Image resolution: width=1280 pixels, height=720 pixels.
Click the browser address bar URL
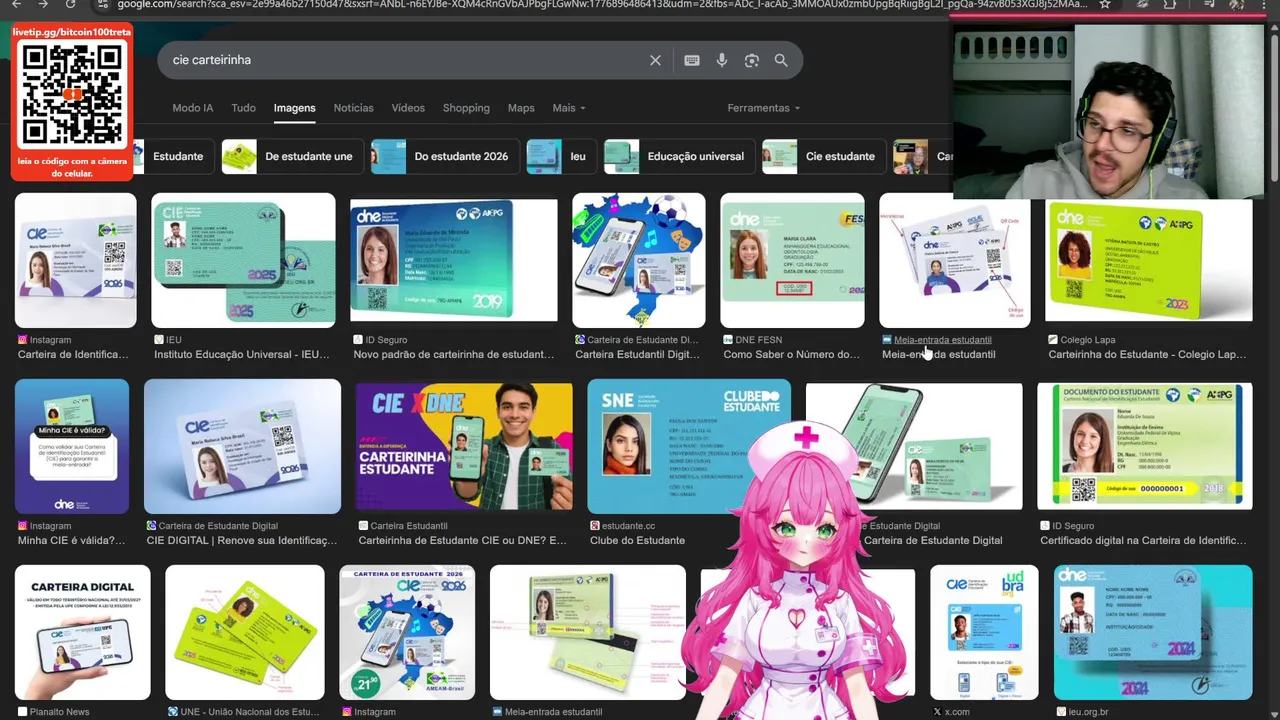(x=600, y=5)
